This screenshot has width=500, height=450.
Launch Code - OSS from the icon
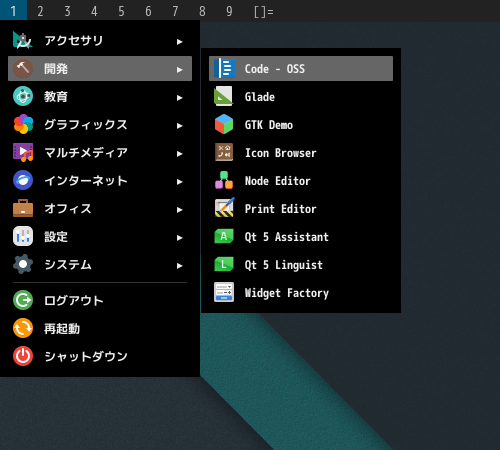click(x=224, y=68)
